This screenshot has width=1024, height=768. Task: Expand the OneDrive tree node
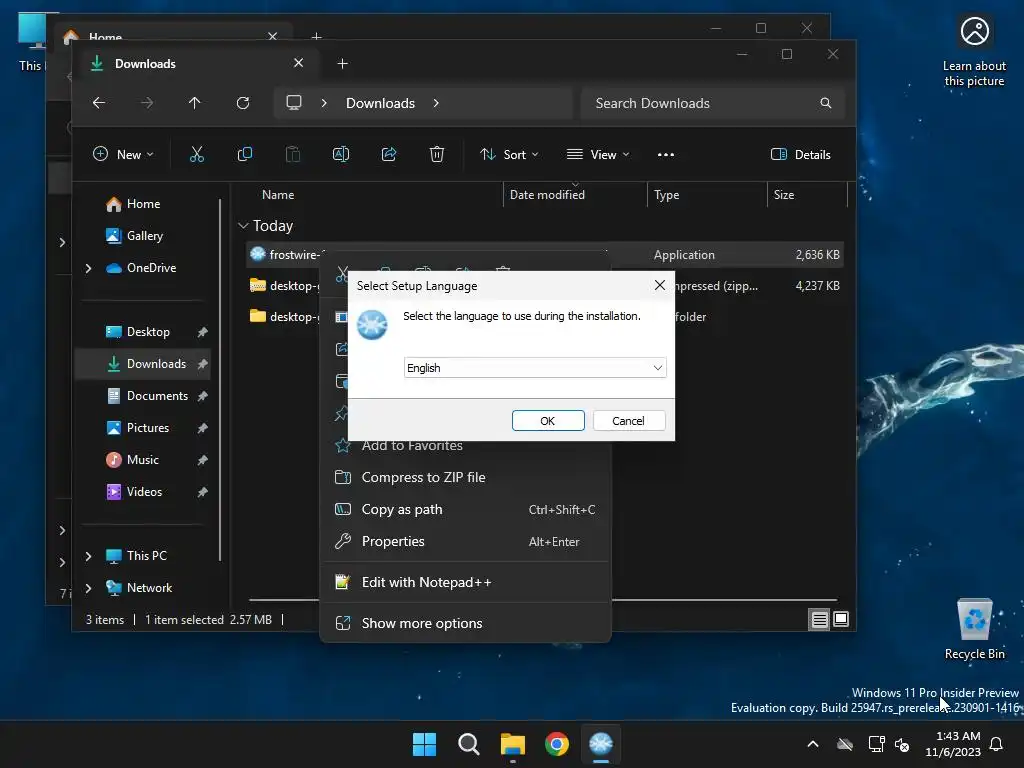(x=88, y=268)
